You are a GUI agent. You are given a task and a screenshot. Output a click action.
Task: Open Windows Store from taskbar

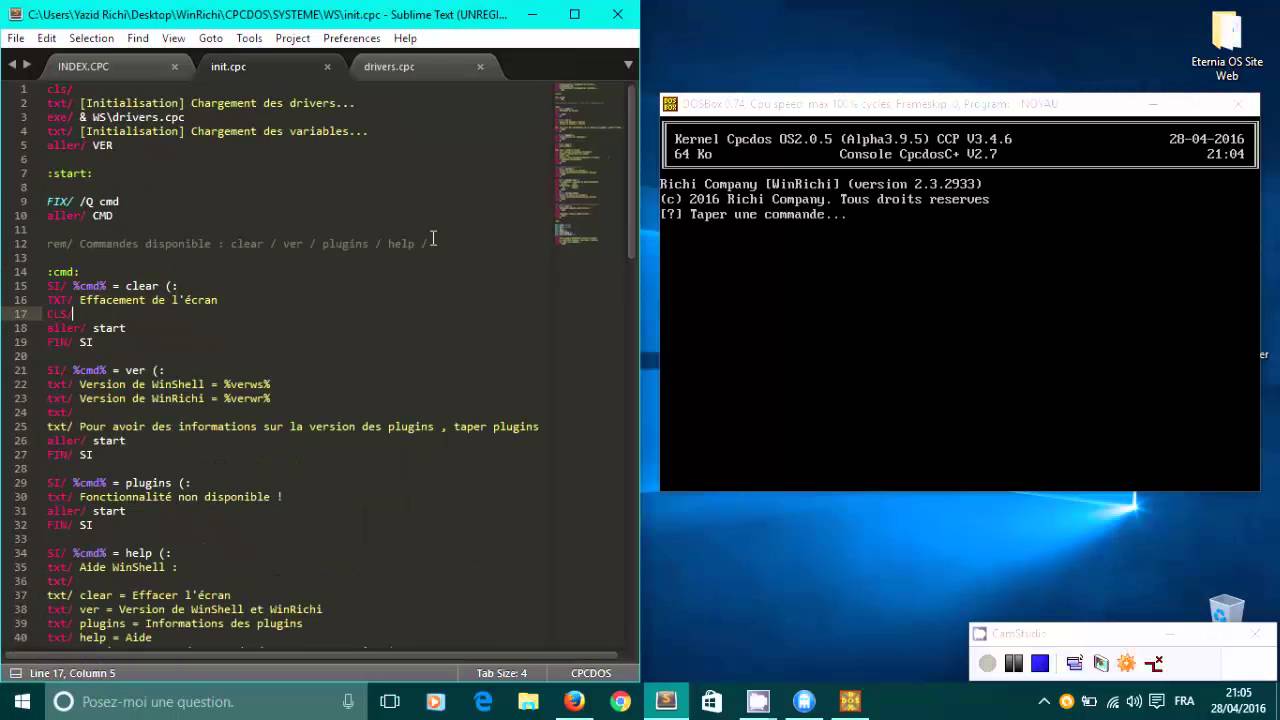[712, 701]
